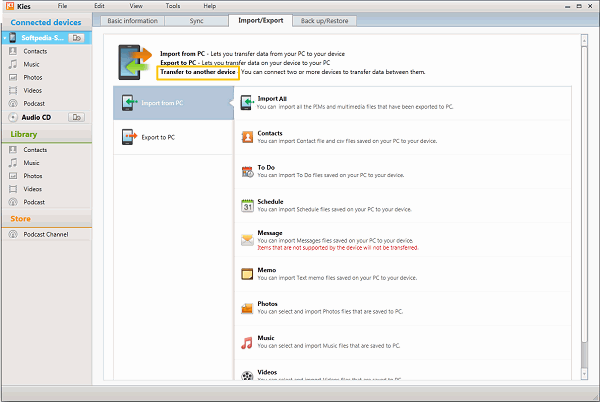Select the Softpedia connected device
The image size is (600, 402).
tap(42, 38)
